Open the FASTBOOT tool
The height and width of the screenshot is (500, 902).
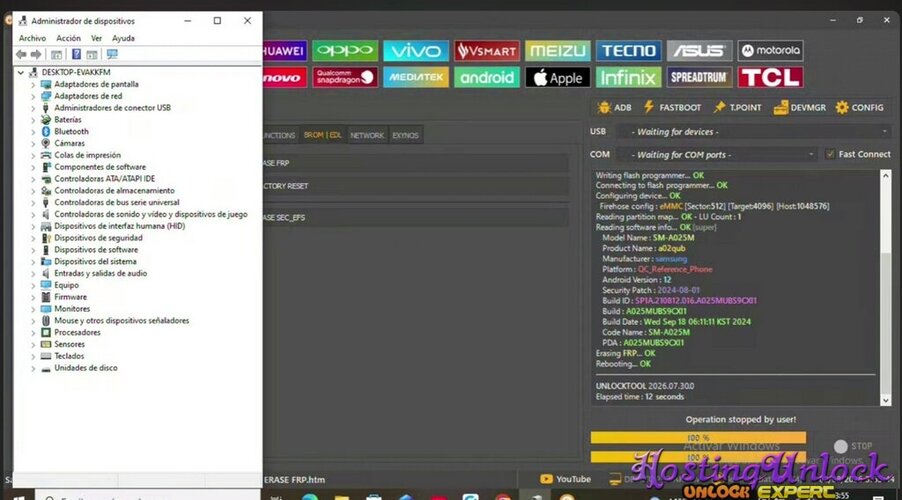coord(672,108)
